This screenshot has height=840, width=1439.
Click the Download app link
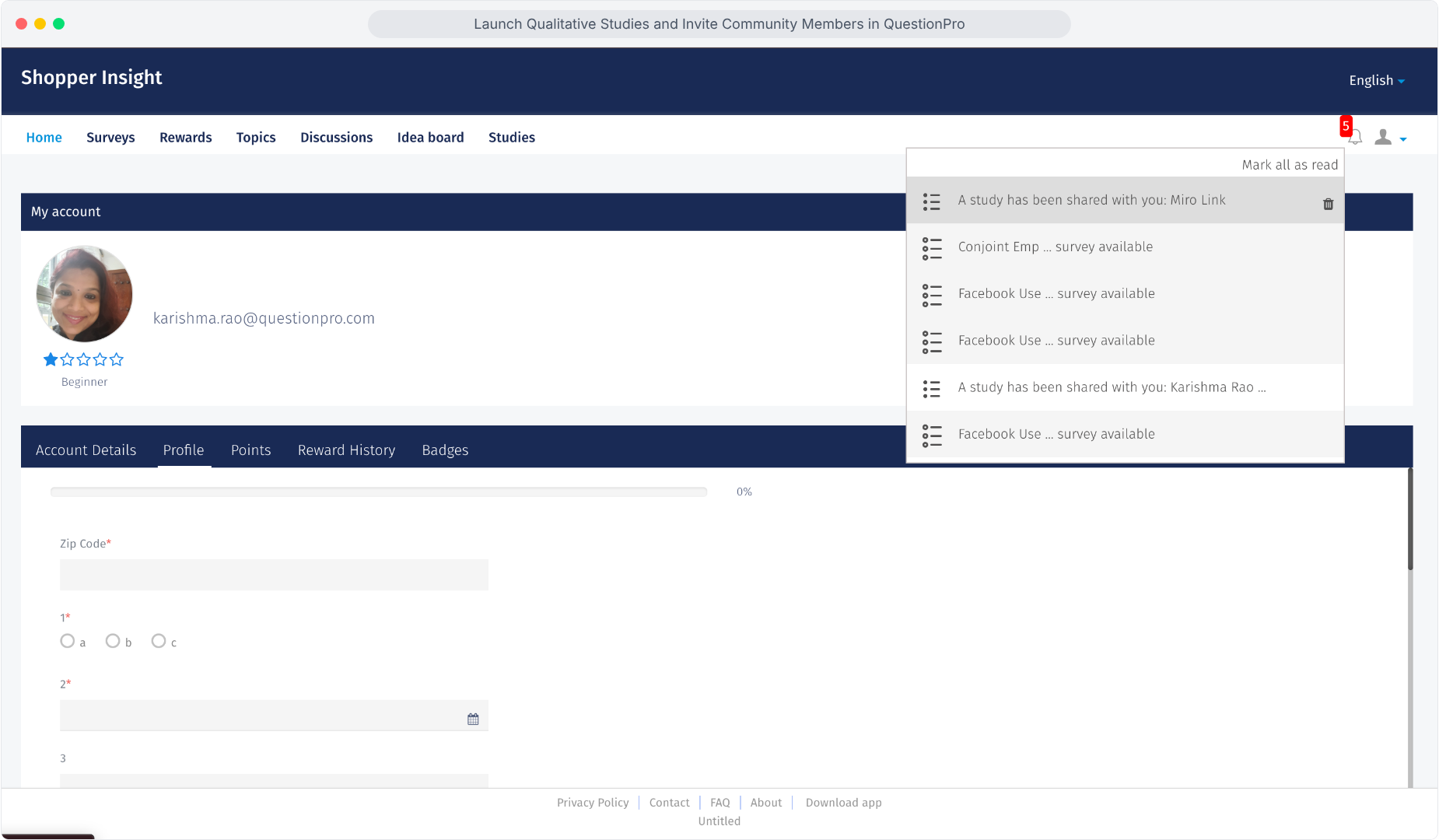point(844,803)
